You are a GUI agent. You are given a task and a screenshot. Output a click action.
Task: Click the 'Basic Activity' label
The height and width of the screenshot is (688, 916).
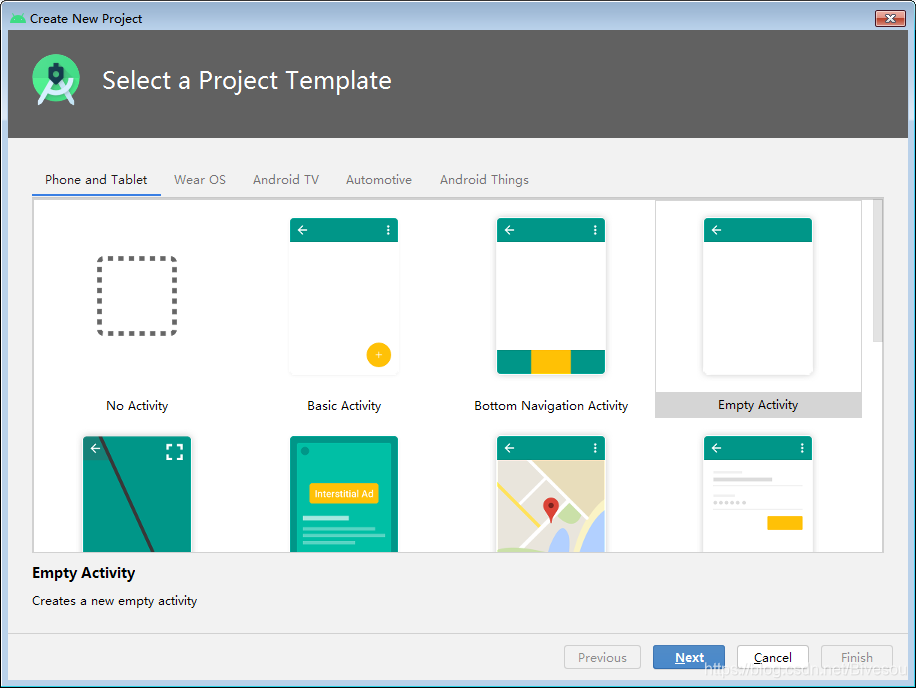coord(344,406)
